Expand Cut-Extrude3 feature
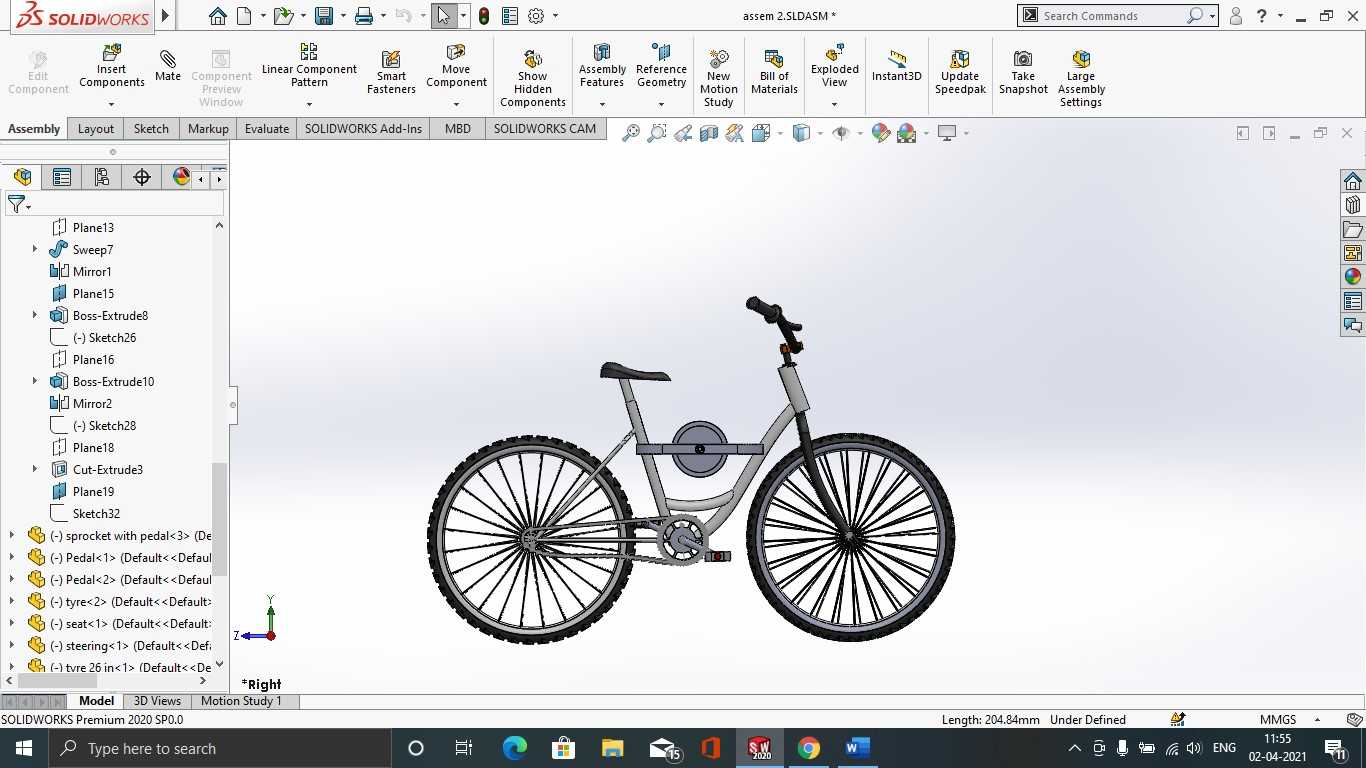This screenshot has width=1366, height=768. click(x=35, y=469)
